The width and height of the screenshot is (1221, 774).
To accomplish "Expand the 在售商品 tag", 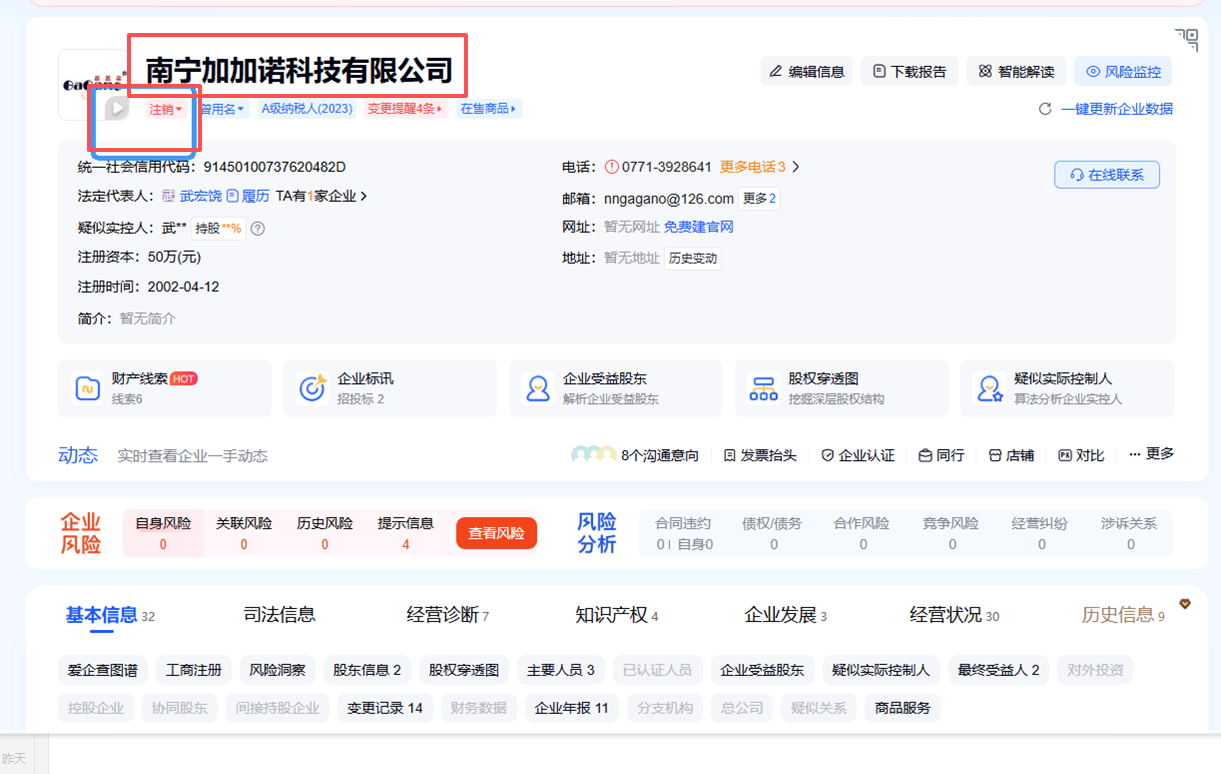I will tap(489, 109).
